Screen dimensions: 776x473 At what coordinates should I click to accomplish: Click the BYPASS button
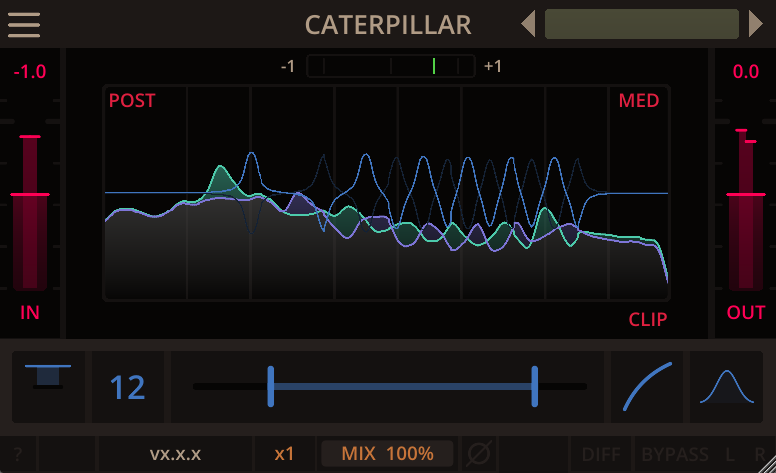coord(675,454)
